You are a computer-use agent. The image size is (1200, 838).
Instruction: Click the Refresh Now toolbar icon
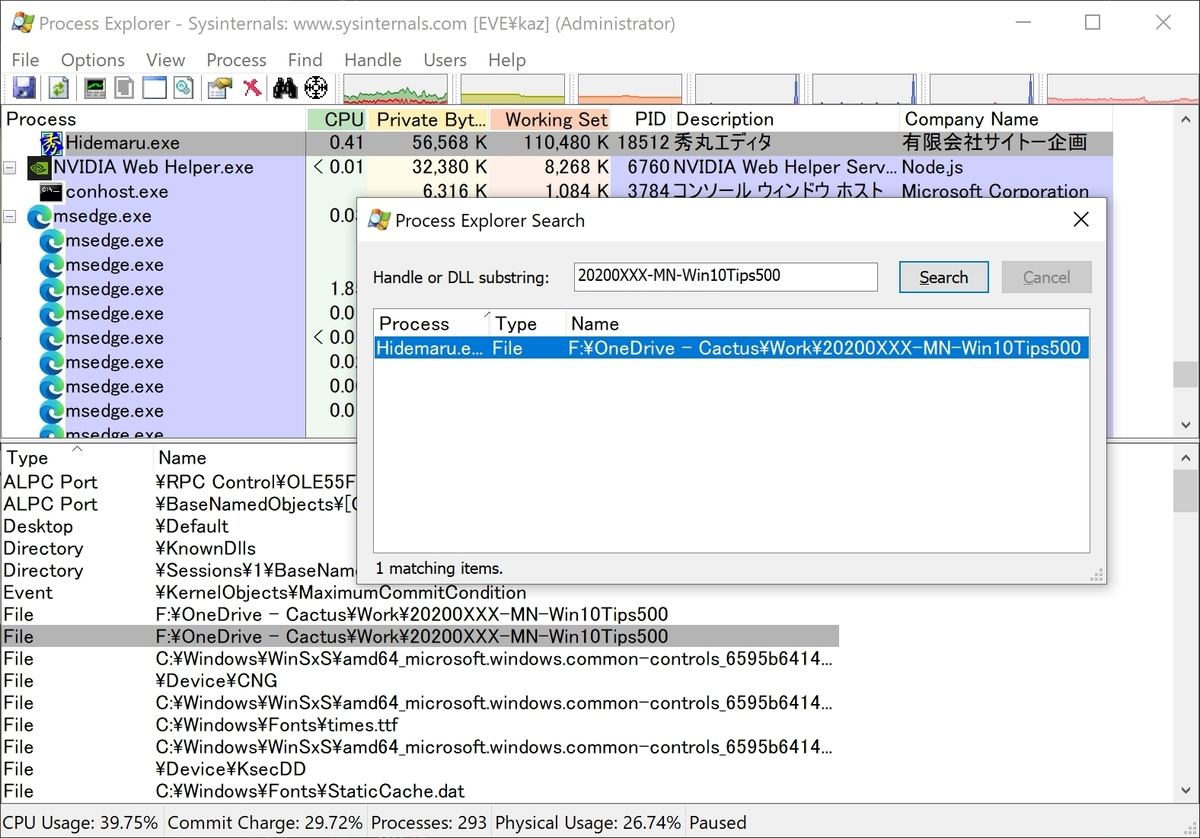pos(59,88)
